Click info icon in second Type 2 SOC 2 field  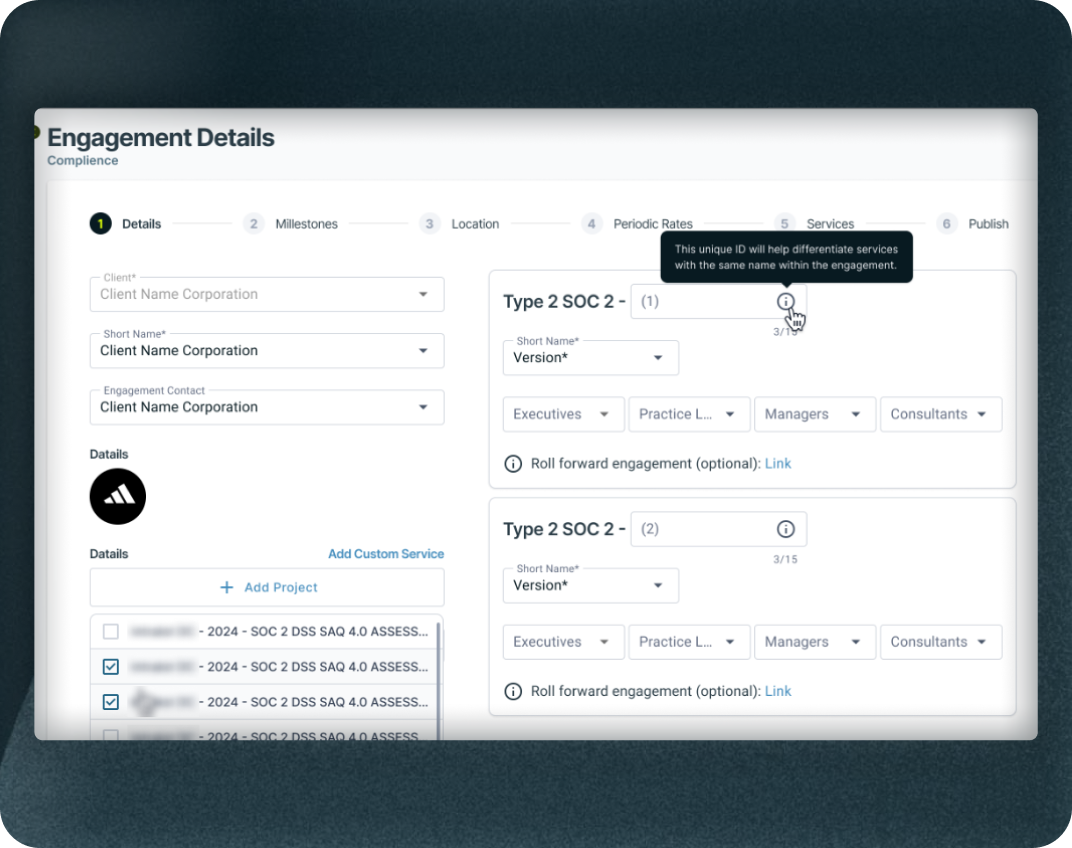tap(786, 529)
